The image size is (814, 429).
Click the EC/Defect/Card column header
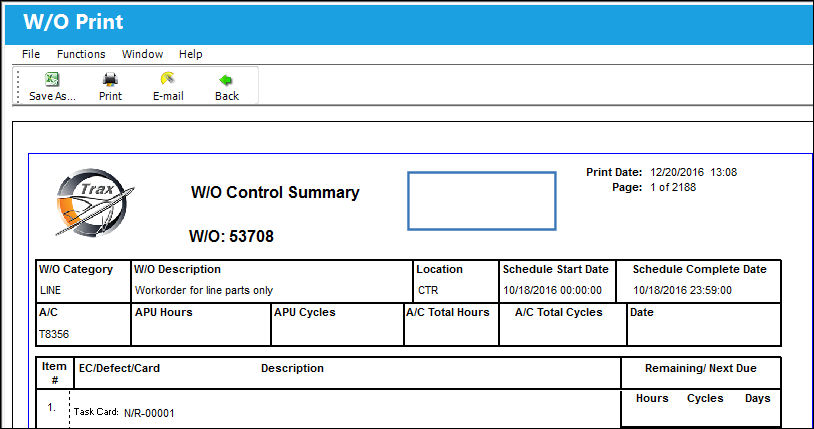119,368
